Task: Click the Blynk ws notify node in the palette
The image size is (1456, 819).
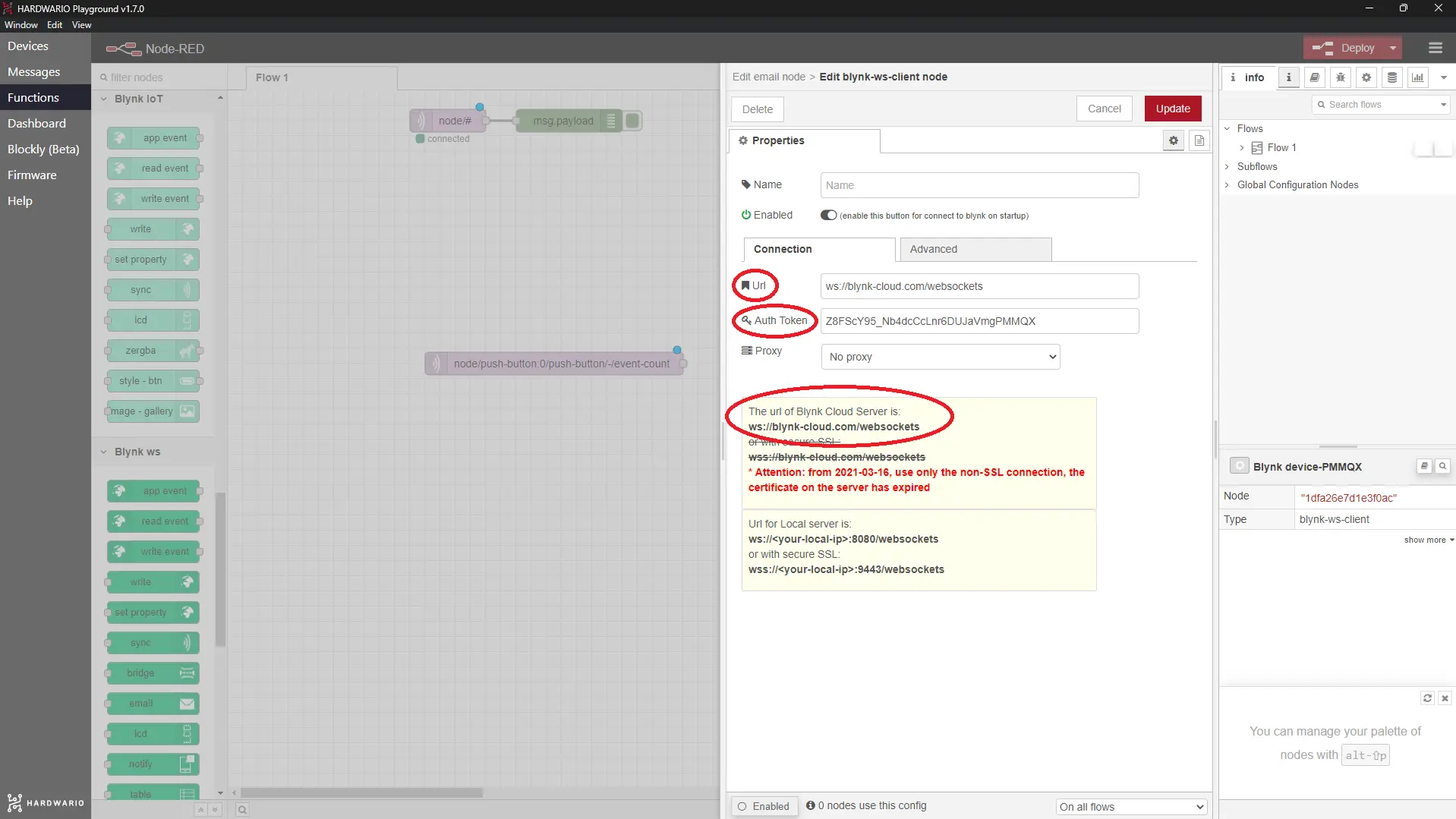Action: [154, 764]
